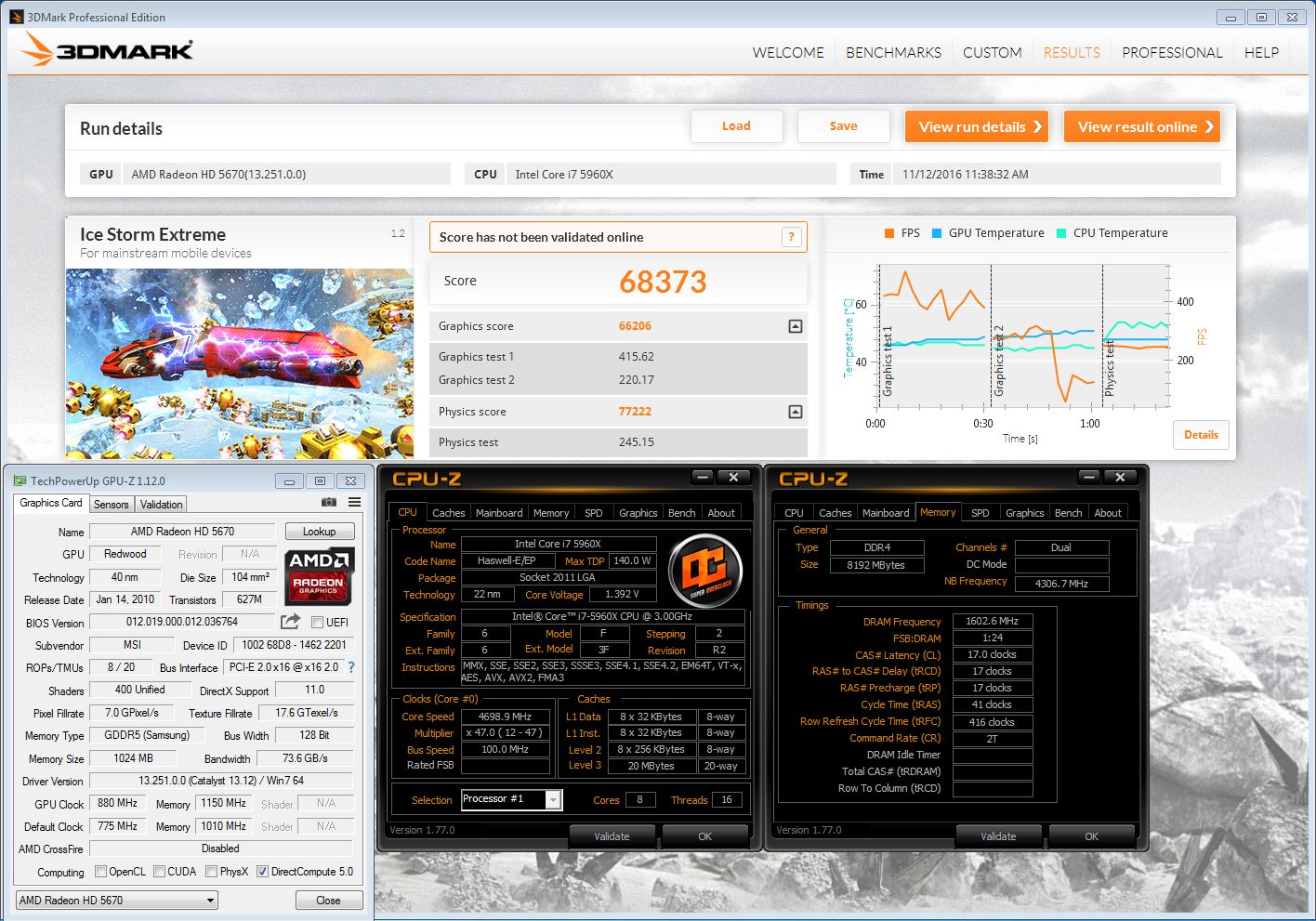Viewport: 1316px width, 921px height.
Task: Open the chart Details button
Action: coord(1201,435)
